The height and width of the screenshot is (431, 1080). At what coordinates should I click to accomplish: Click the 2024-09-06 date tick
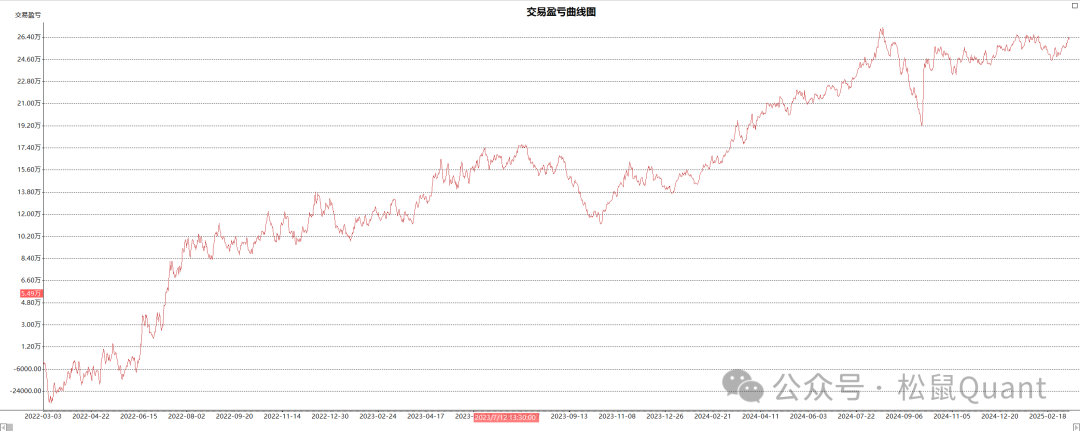[x=906, y=416]
